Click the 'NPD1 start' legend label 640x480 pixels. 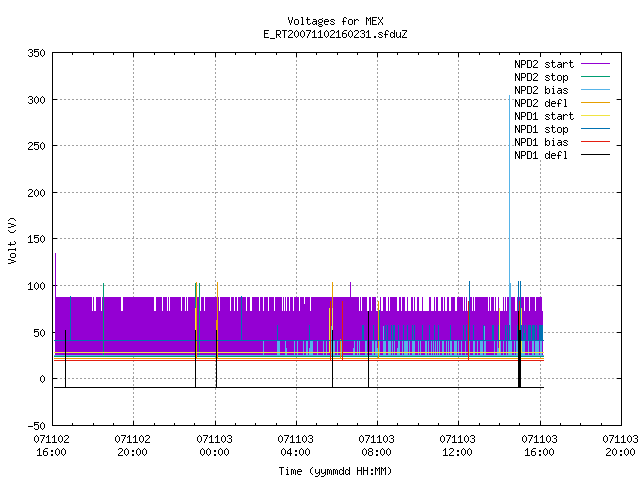click(544, 116)
